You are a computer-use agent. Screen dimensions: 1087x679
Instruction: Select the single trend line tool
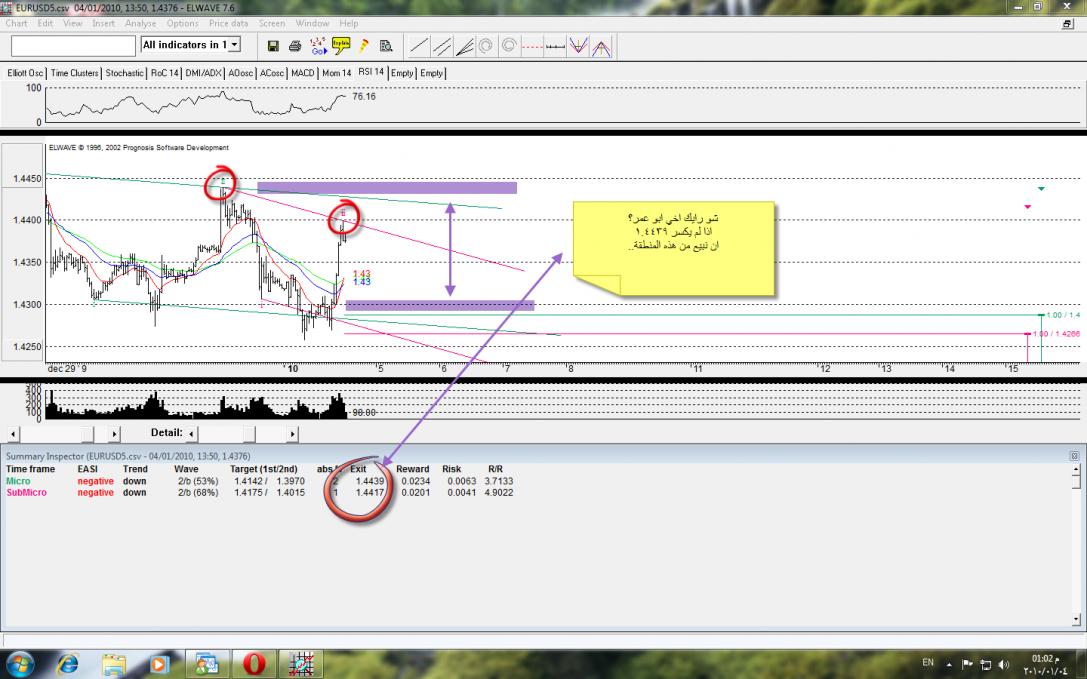(x=419, y=46)
